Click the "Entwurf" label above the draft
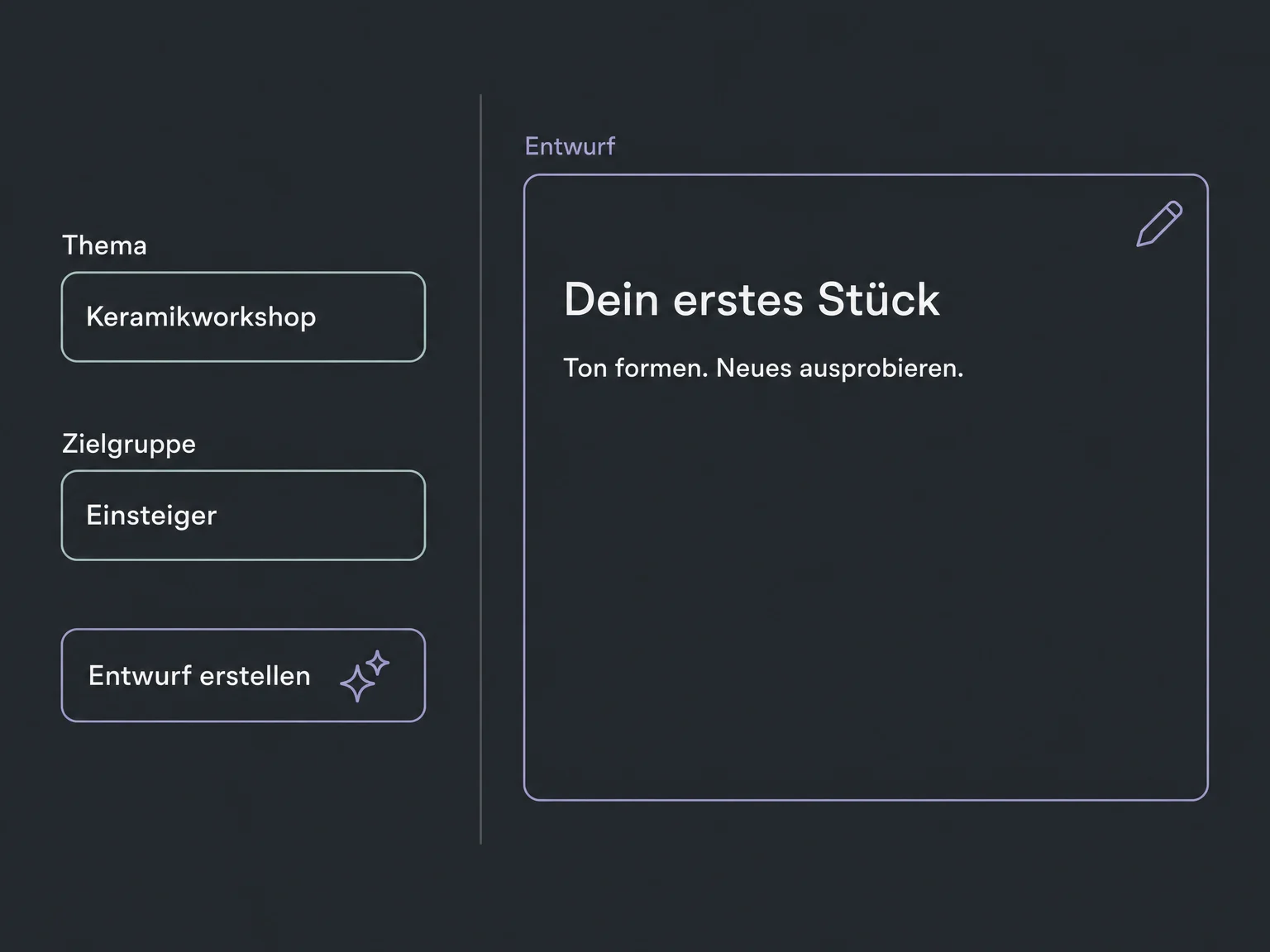This screenshot has height=952, width=1270. 570,146
